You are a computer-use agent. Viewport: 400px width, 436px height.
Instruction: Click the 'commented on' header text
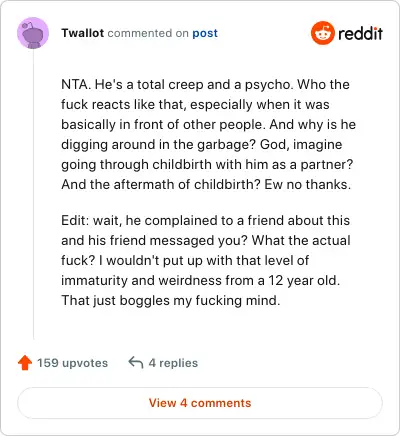coord(148,33)
